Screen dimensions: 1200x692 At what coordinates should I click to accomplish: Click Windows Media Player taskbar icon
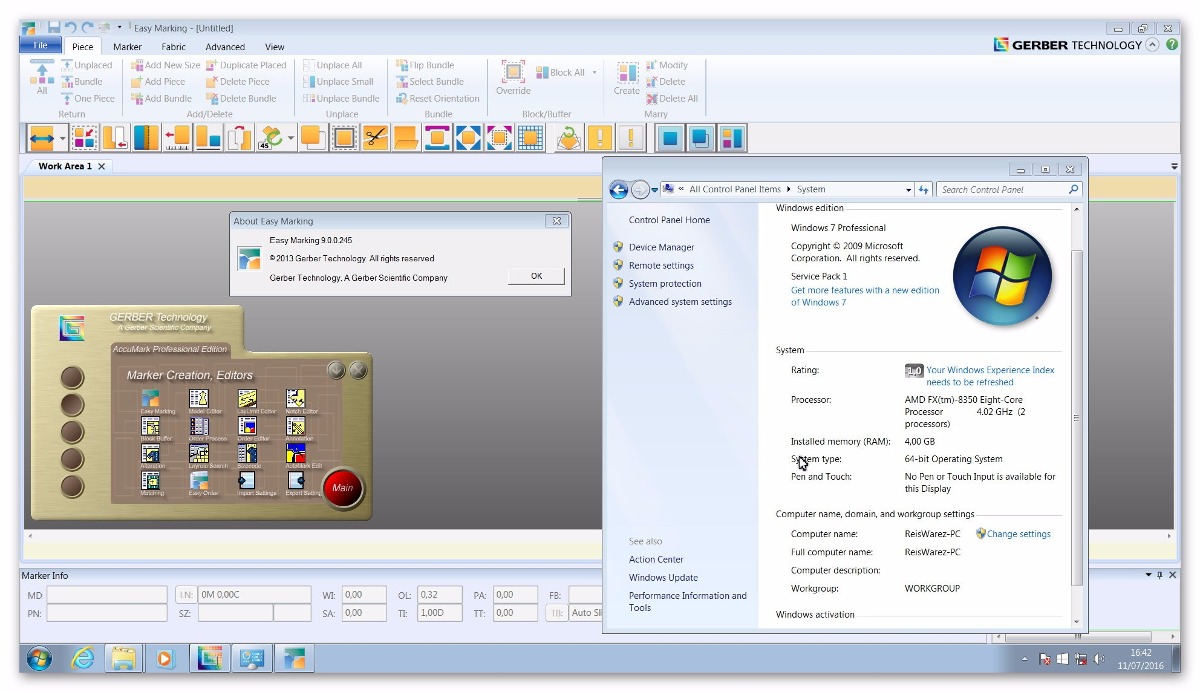166,658
